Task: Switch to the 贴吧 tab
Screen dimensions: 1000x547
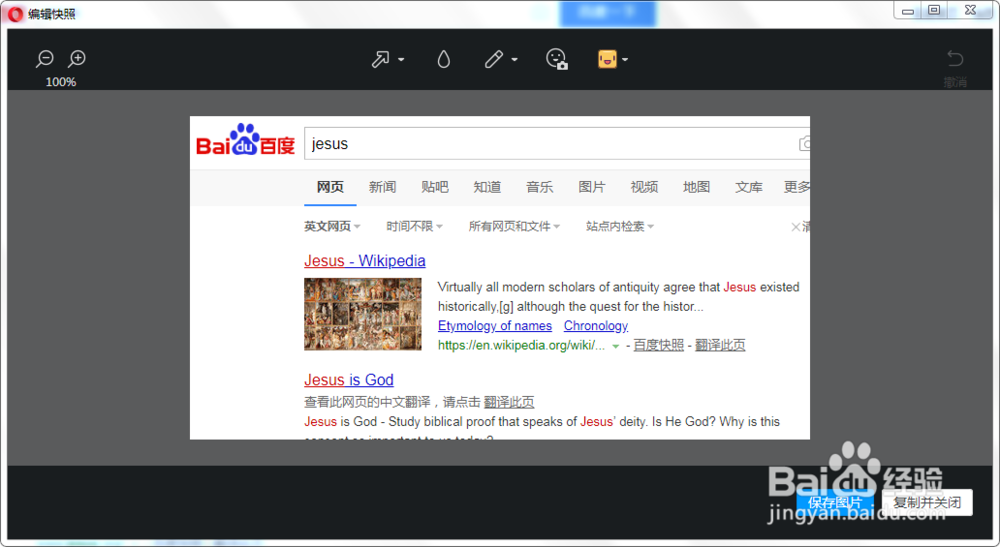Action: click(x=435, y=187)
